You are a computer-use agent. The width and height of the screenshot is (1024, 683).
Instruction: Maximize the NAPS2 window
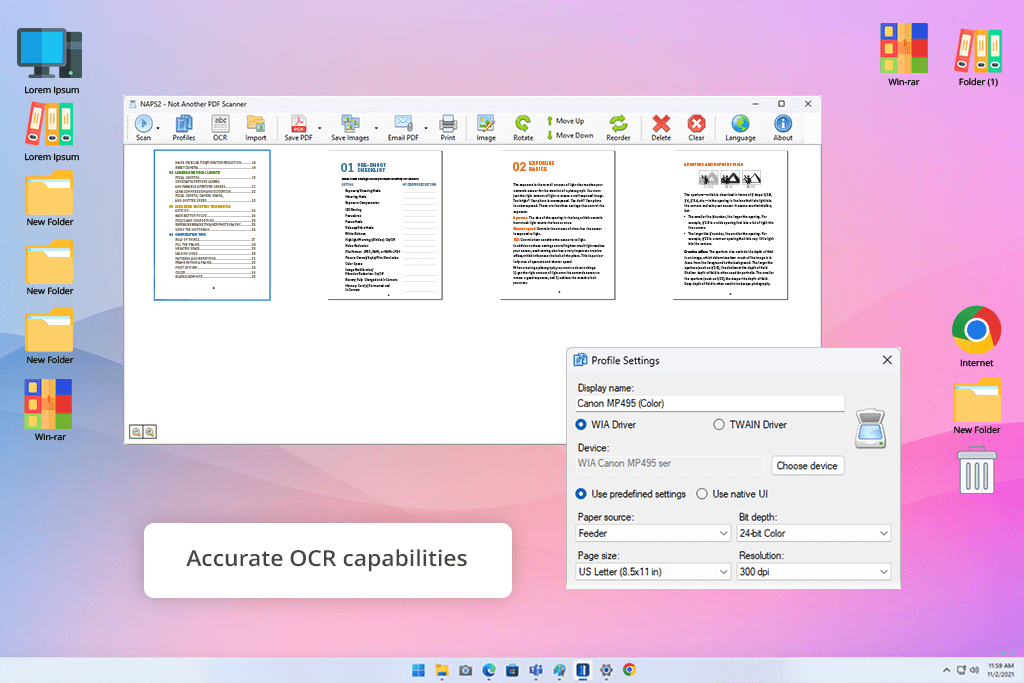pos(781,103)
